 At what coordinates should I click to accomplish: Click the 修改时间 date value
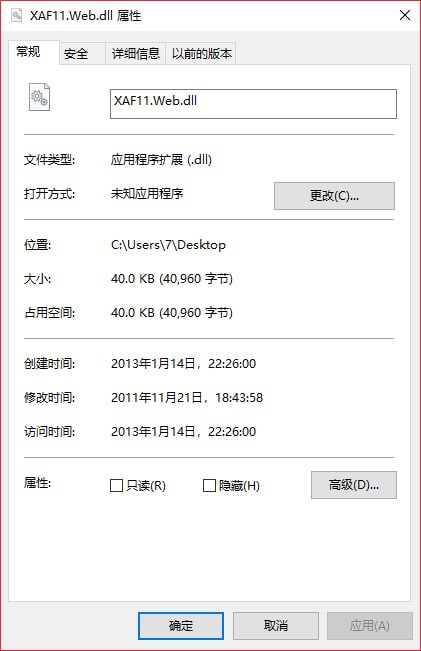pyautogui.click(x=187, y=398)
